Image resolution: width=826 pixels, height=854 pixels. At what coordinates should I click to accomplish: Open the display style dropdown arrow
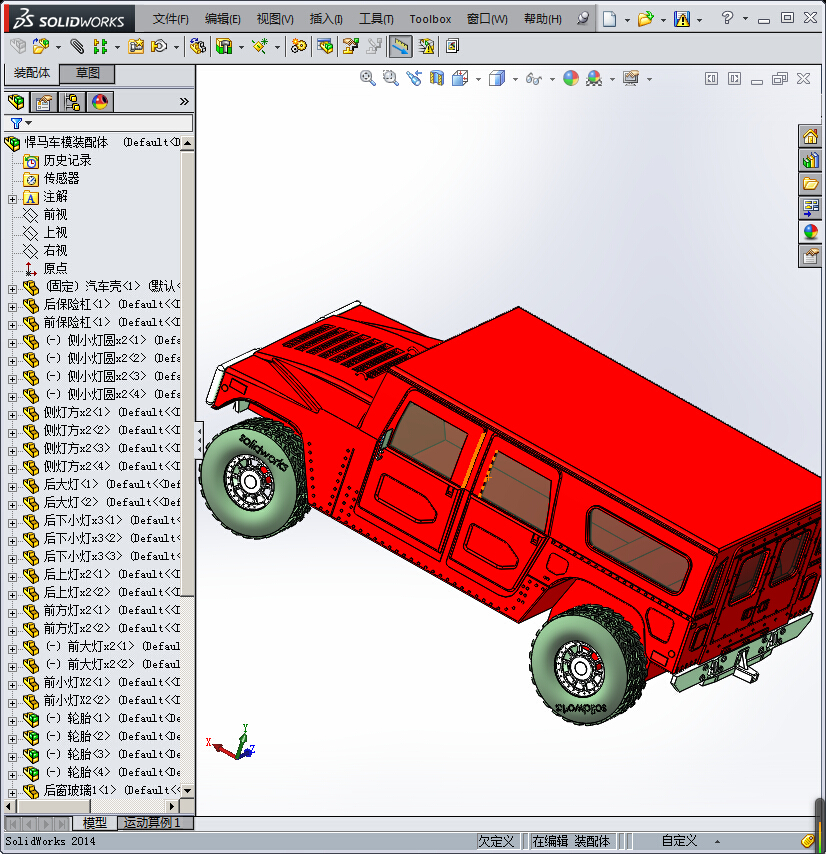point(515,80)
